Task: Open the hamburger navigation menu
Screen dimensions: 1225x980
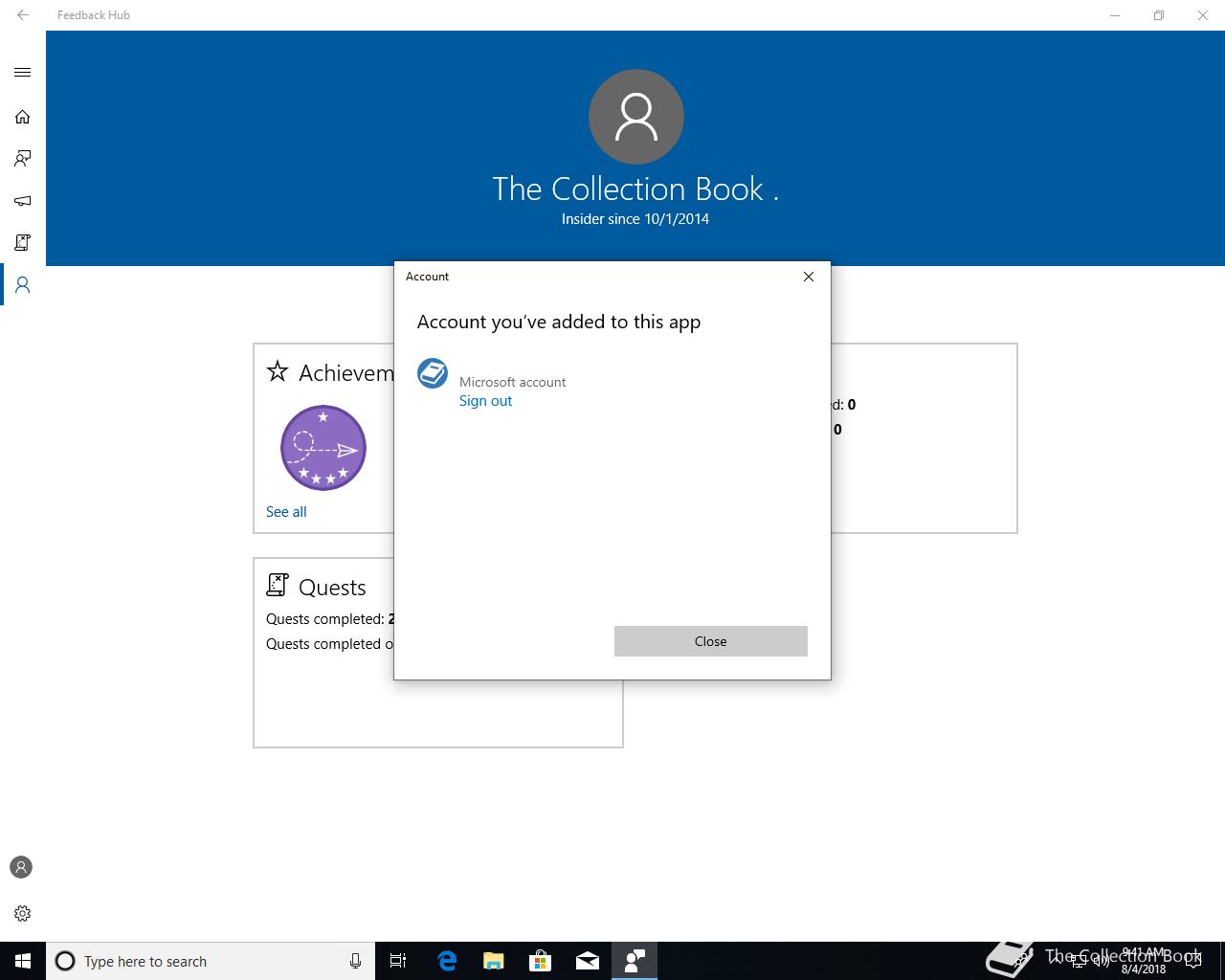Action: (x=23, y=73)
